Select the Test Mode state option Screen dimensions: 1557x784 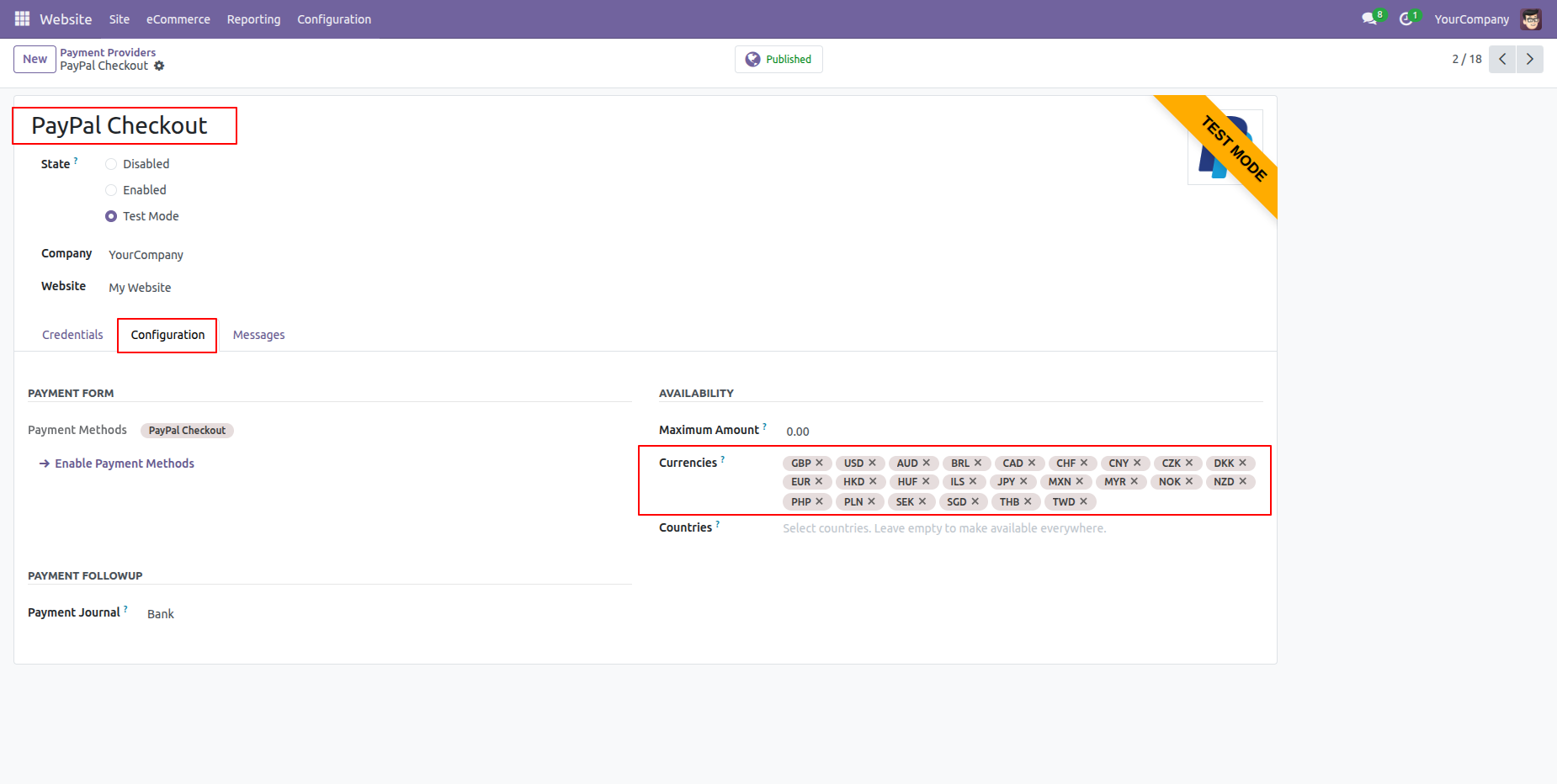111,216
